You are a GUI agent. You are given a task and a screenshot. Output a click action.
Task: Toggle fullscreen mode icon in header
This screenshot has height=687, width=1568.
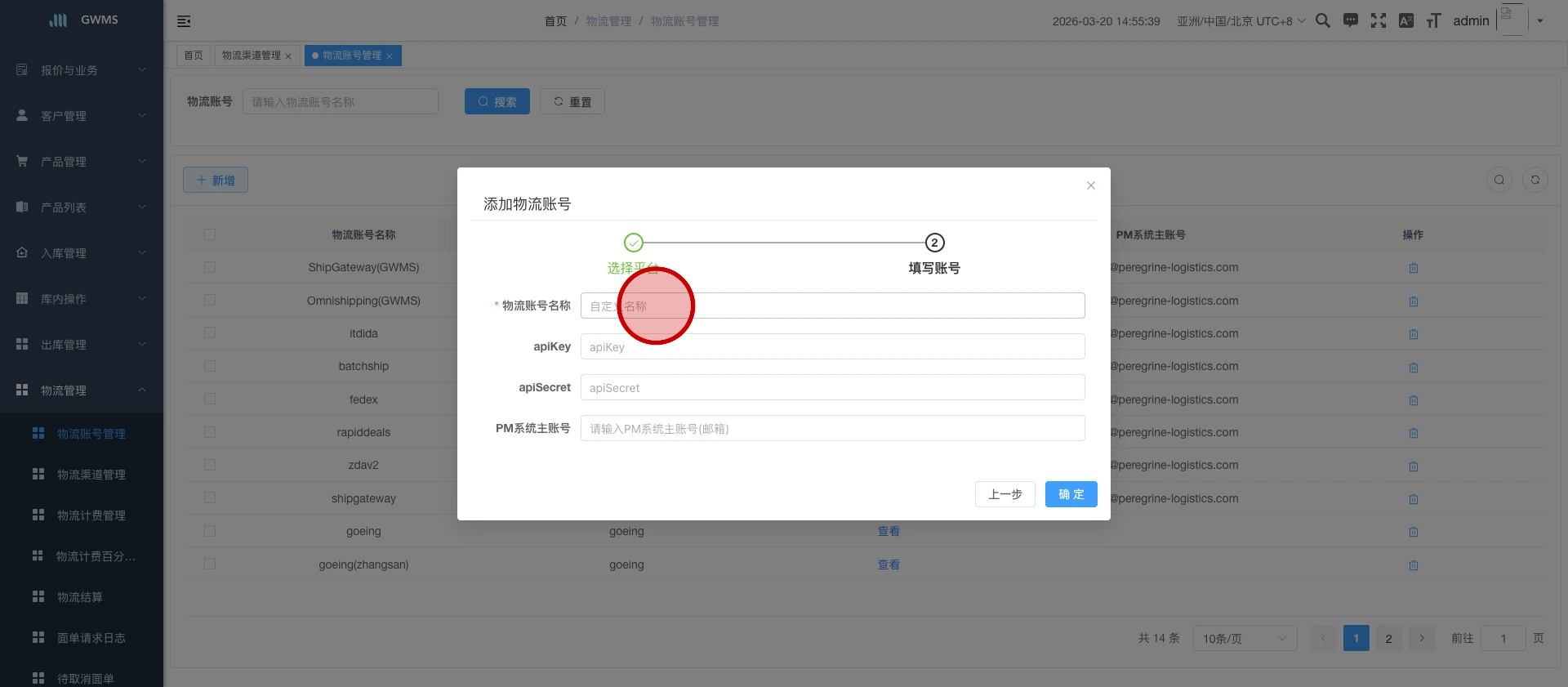click(x=1379, y=20)
